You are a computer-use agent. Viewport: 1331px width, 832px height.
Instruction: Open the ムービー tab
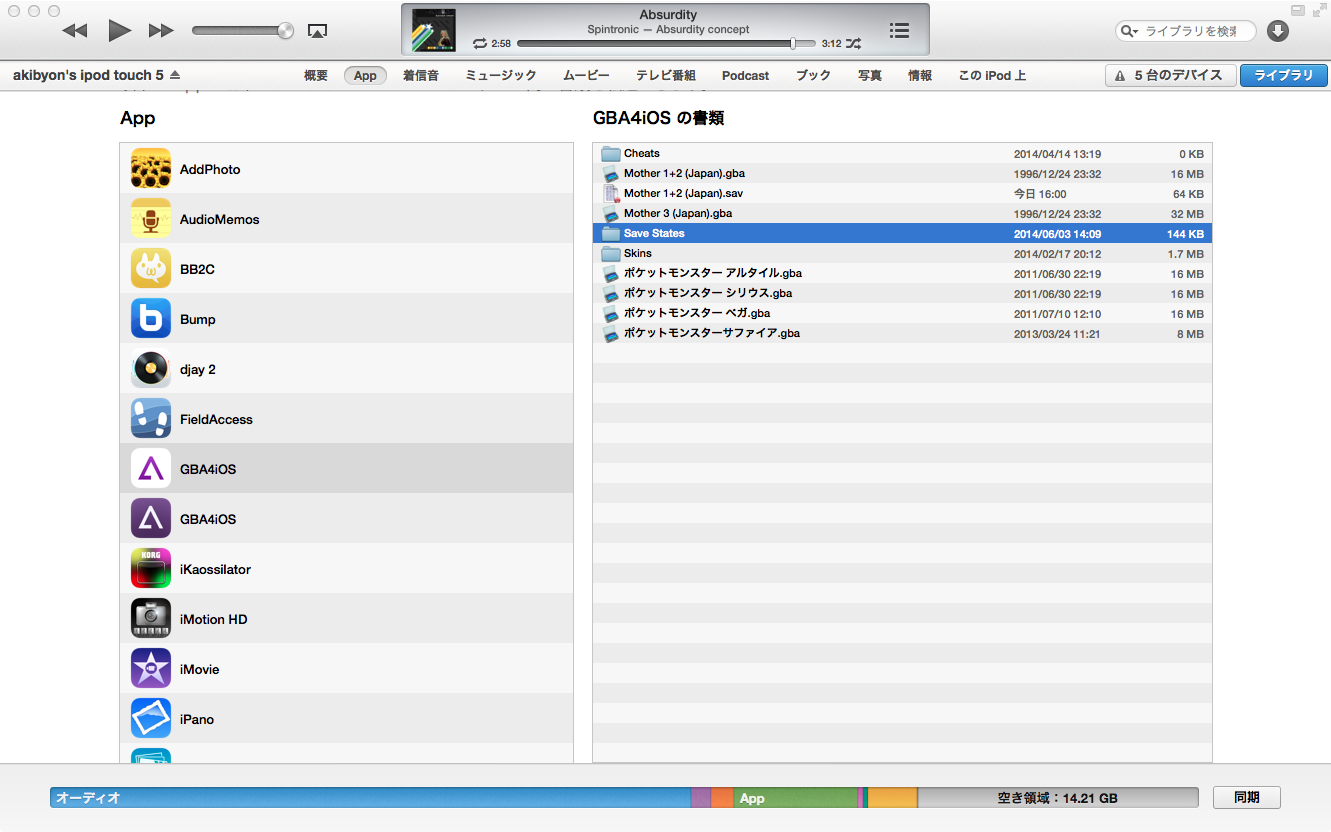[x=586, y=75]
